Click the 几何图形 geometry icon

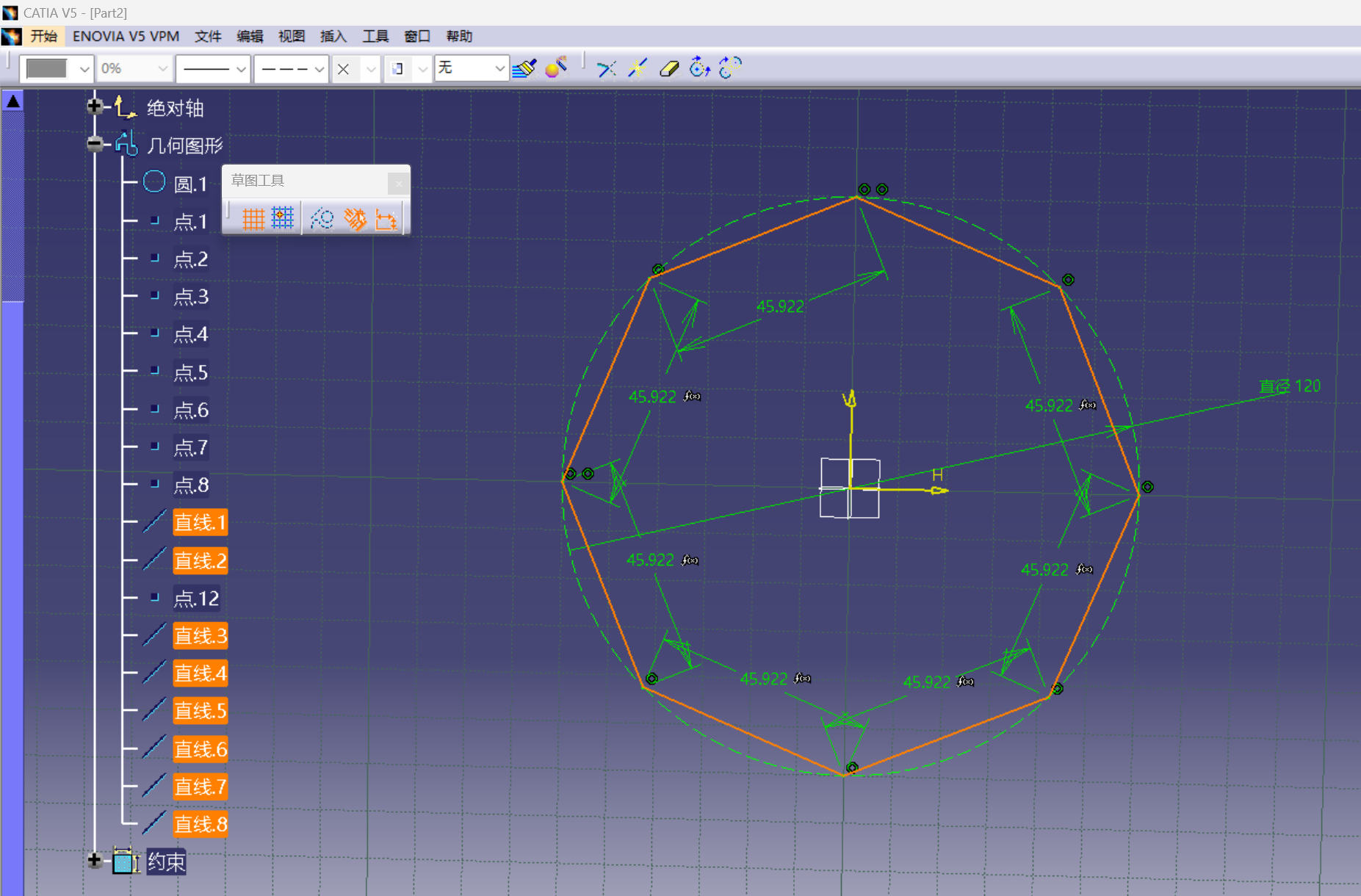pyautogui.click(x=126, y=143)
